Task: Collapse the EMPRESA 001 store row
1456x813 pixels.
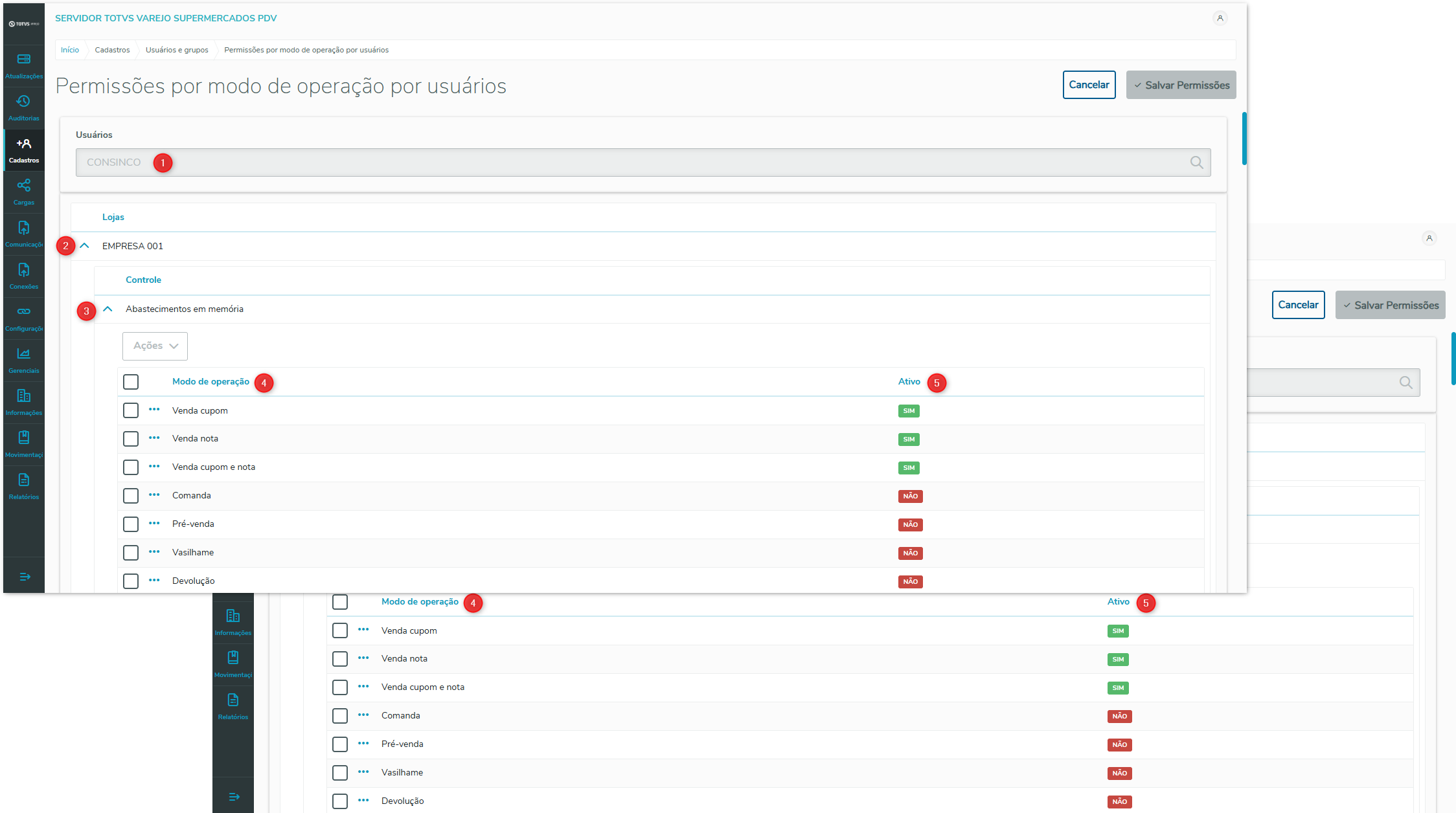Action: pyautogui.click(x=84, y=246)
